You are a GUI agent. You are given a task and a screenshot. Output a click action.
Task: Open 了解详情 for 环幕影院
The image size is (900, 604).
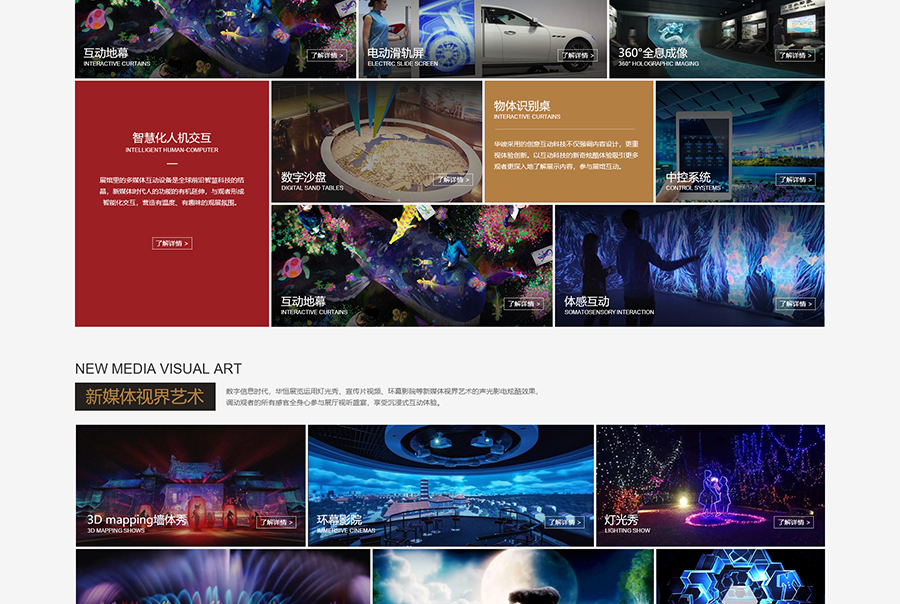(x=565, y=522)
